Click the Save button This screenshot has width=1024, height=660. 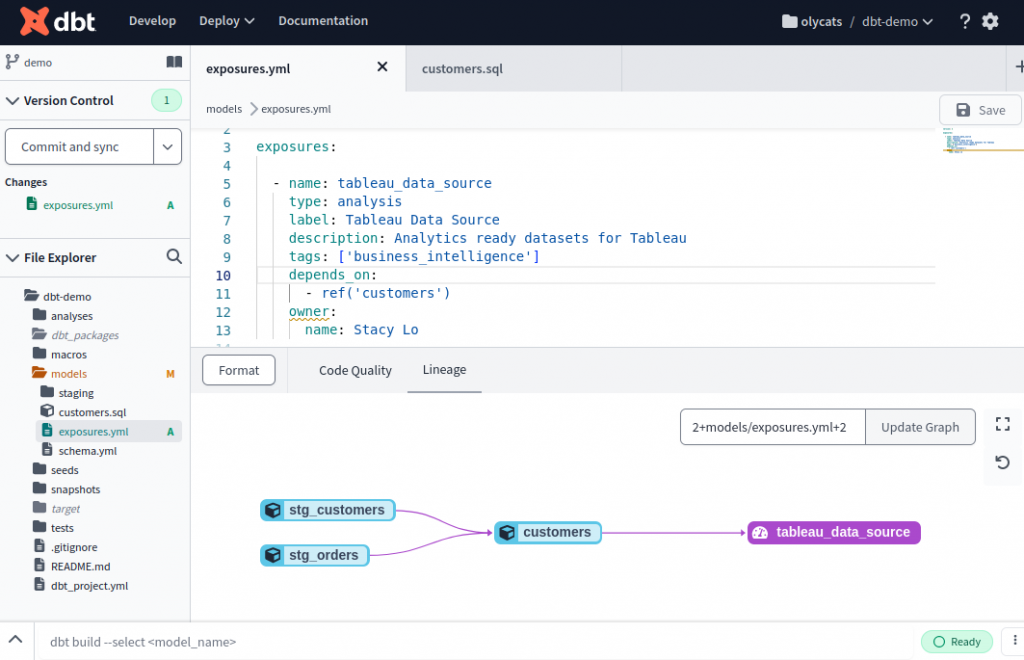click(980, 110)
